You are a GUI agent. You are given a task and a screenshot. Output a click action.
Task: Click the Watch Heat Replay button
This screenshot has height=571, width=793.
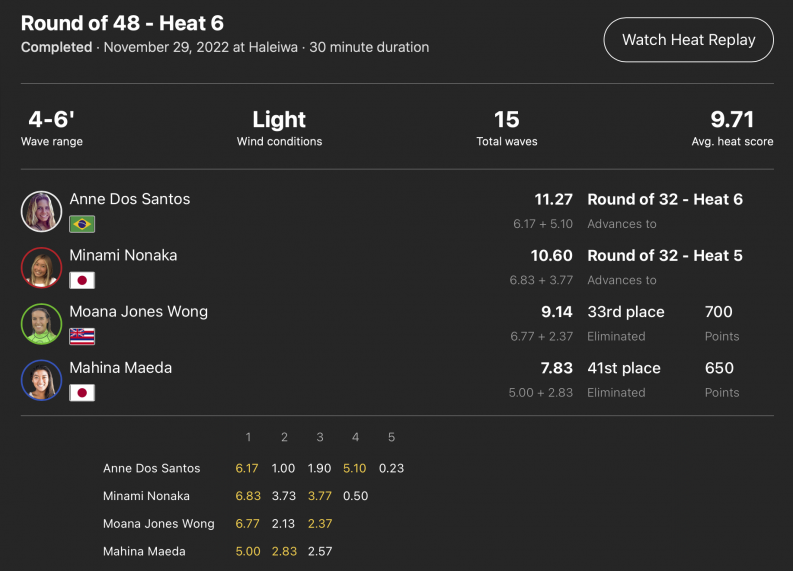688,40
